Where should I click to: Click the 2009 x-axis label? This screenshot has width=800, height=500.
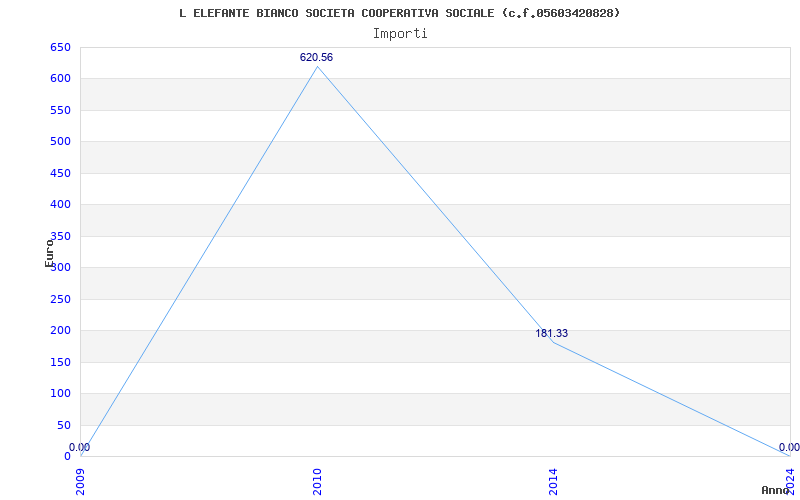pos(81,481)
